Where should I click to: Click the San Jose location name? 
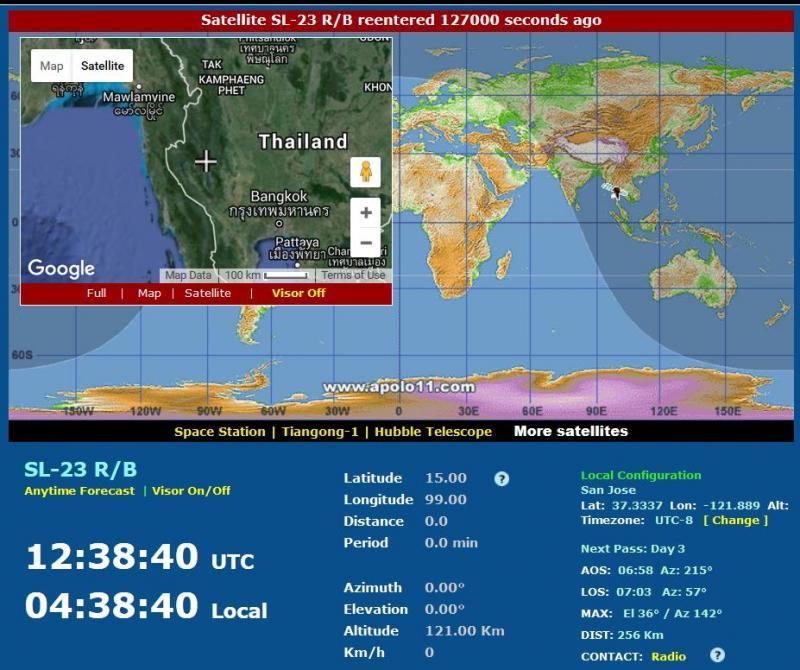tap(608, 490)
